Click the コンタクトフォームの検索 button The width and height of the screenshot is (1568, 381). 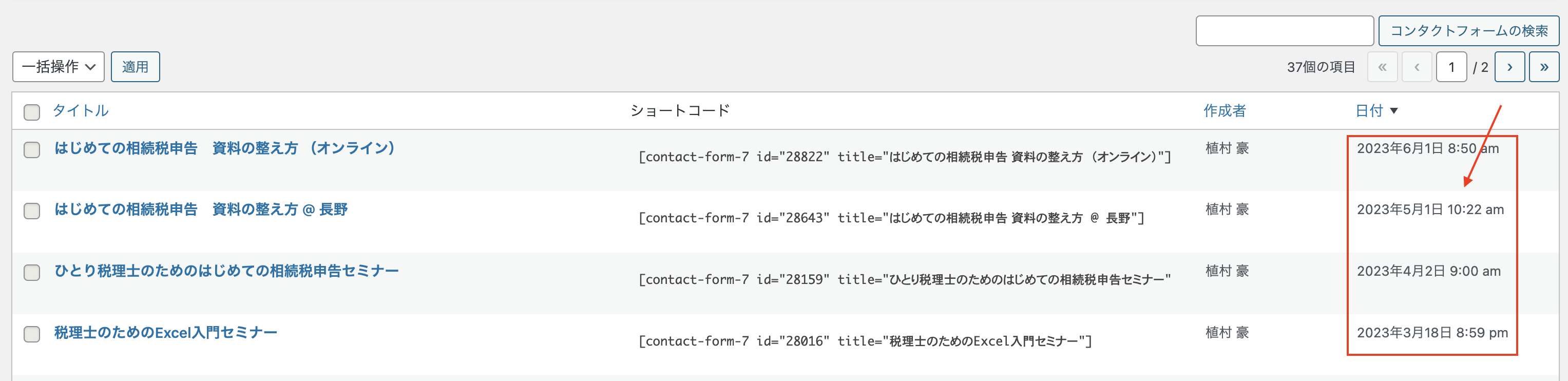[x=1469, y=30]
